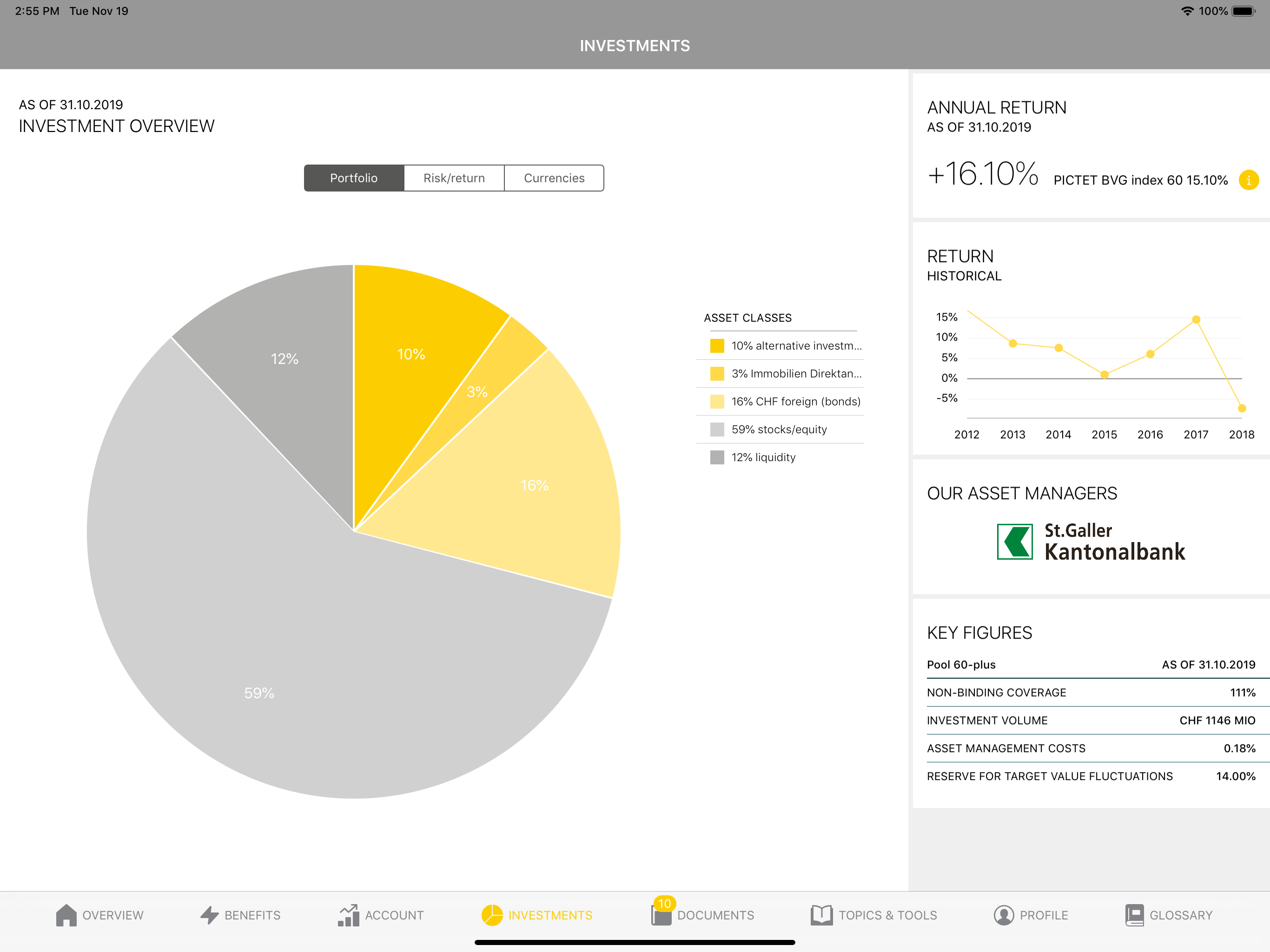Tap the 2015 data point on return chart
Viewport: 1270px width, 952px height.
point(1105,374)
